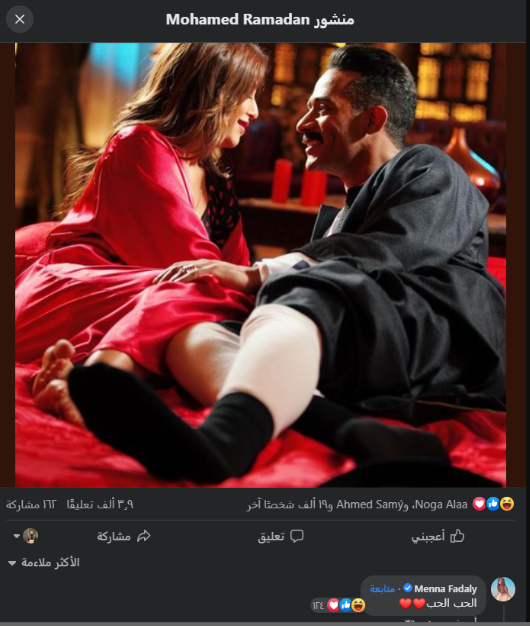Follow Menna Fadaly via متابعة link

[382, 588]
